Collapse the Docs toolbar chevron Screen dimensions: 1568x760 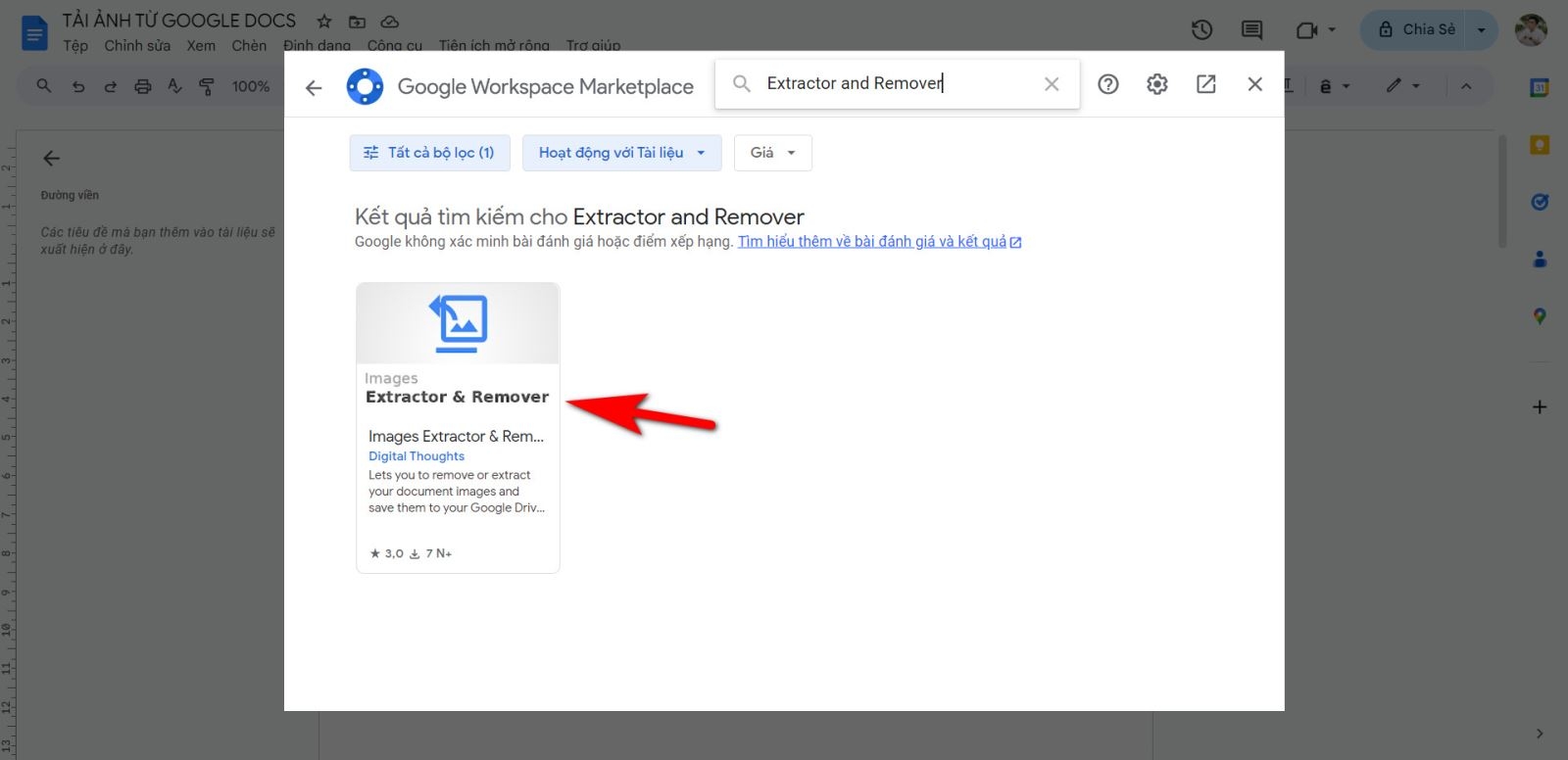coord(1466,86)
